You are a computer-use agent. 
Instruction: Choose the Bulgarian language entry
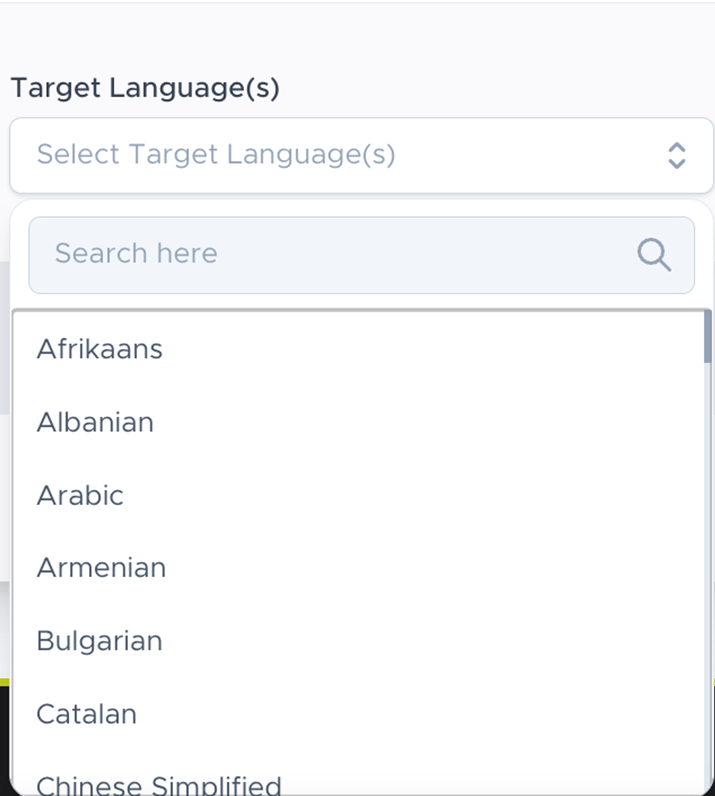pos(99,641)
